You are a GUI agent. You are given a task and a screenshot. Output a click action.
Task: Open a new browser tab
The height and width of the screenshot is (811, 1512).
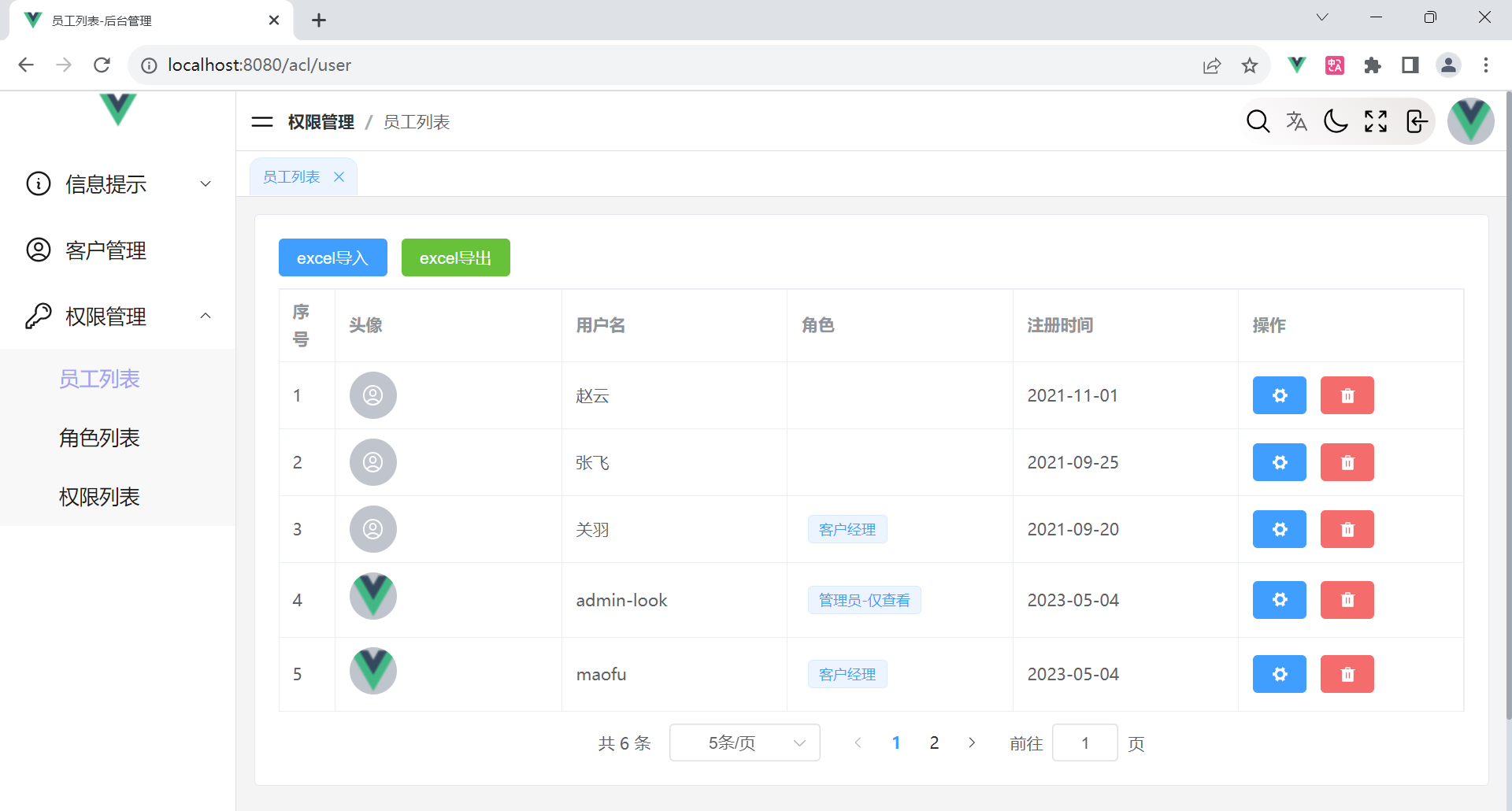[x=319, y=20]
